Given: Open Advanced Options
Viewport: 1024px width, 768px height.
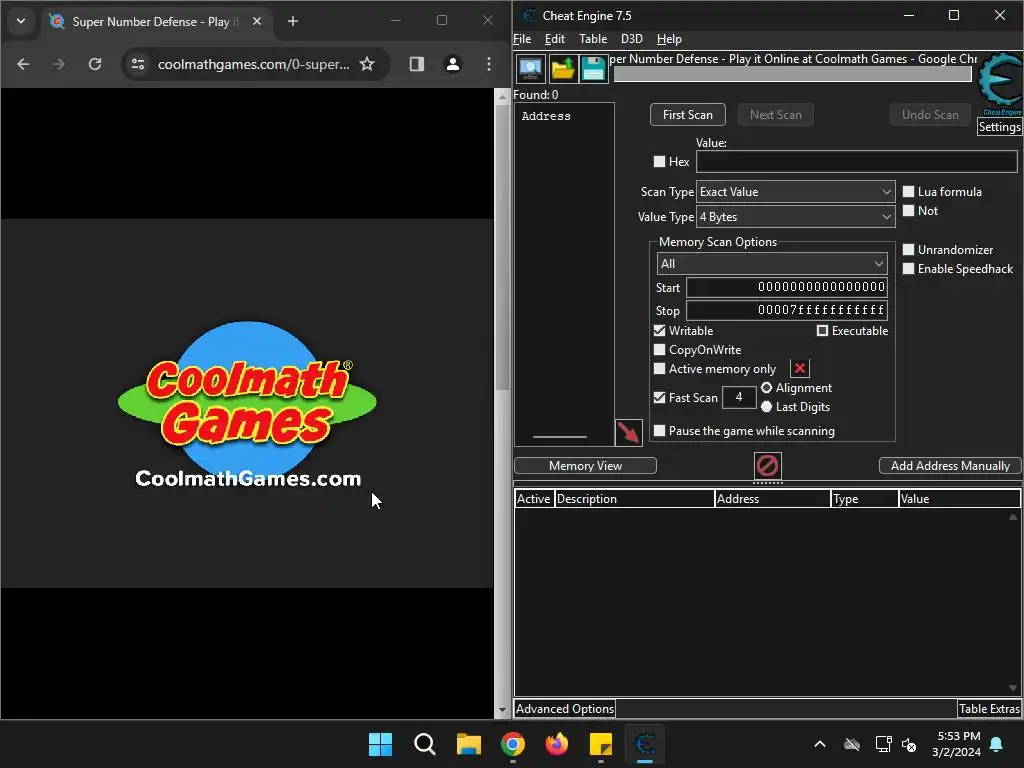Looking at the screenshot, I should (x=565, y=709).
